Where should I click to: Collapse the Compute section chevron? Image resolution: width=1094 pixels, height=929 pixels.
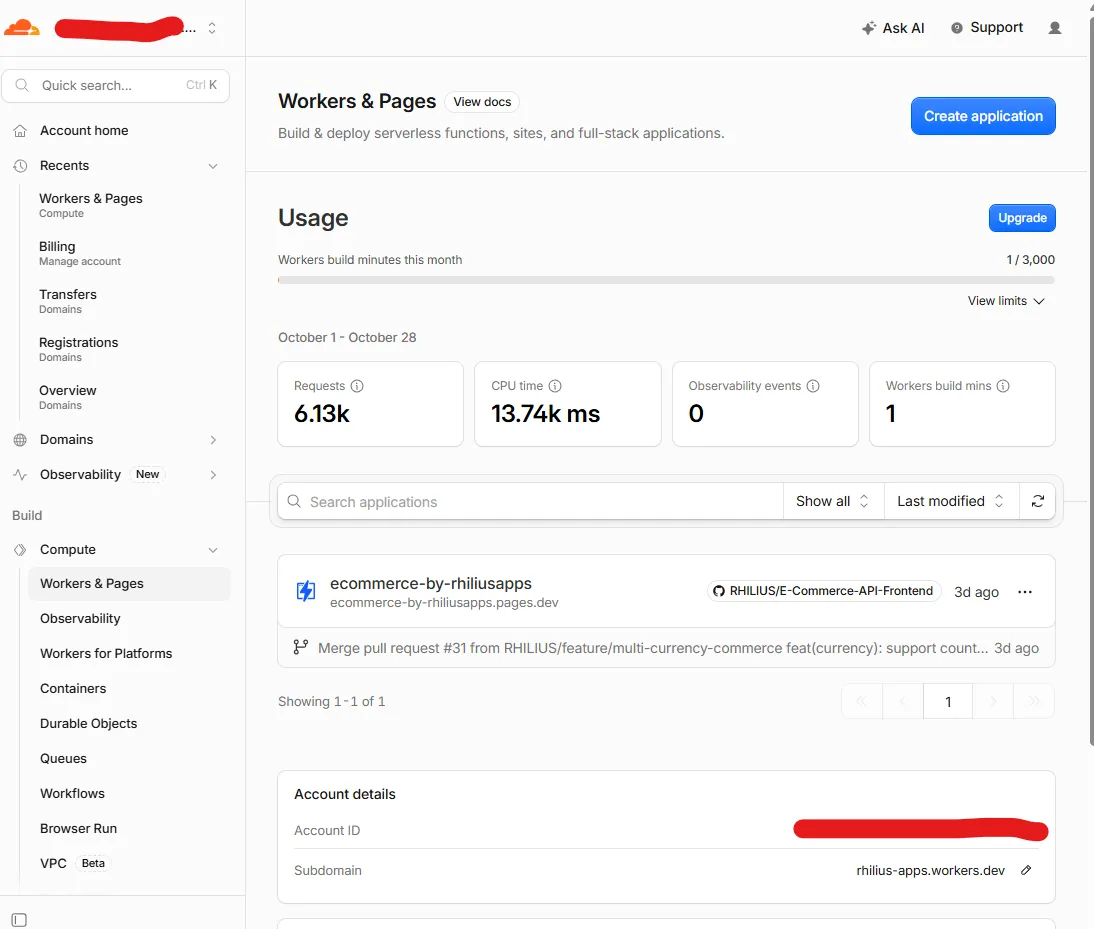[x=213, y=550]
